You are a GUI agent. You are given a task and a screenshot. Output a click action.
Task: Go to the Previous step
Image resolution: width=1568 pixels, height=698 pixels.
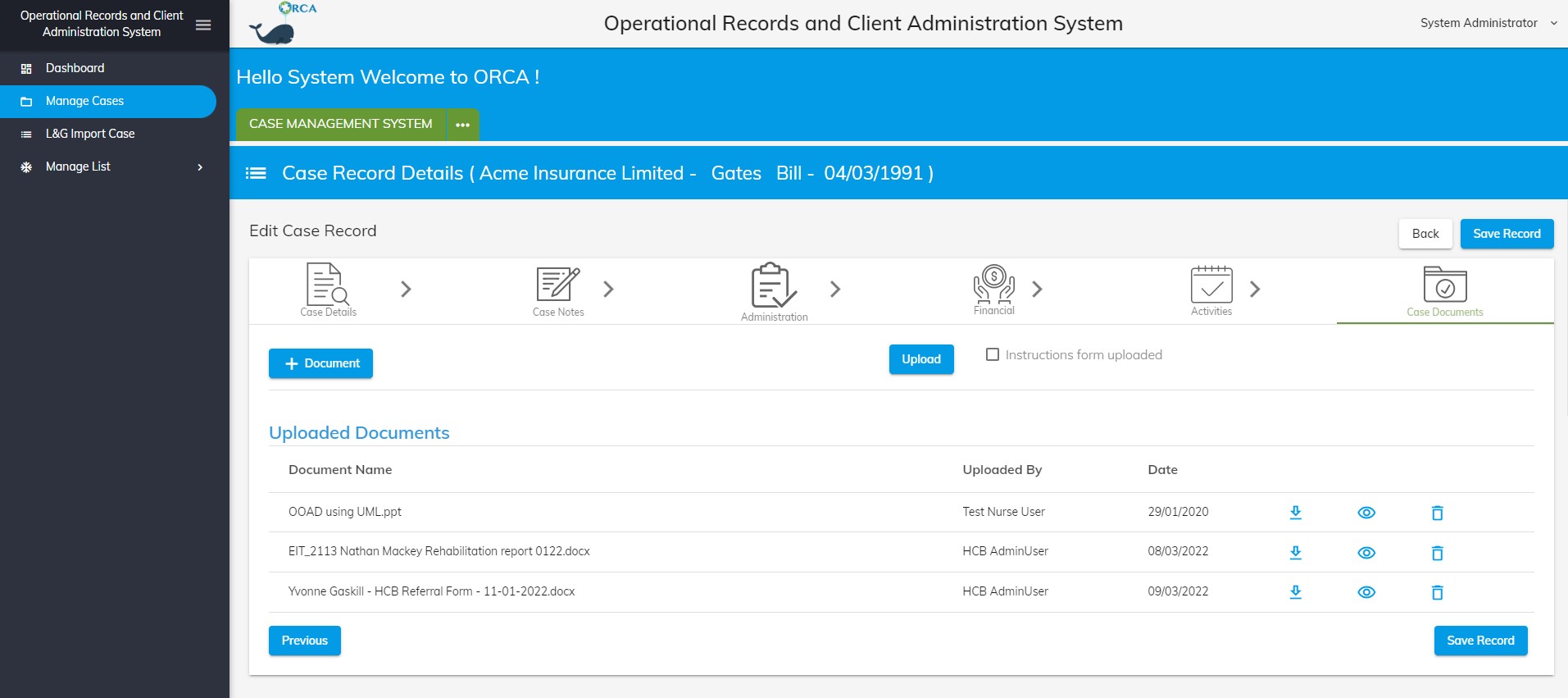pyautogui.click(x=305, y=641)
